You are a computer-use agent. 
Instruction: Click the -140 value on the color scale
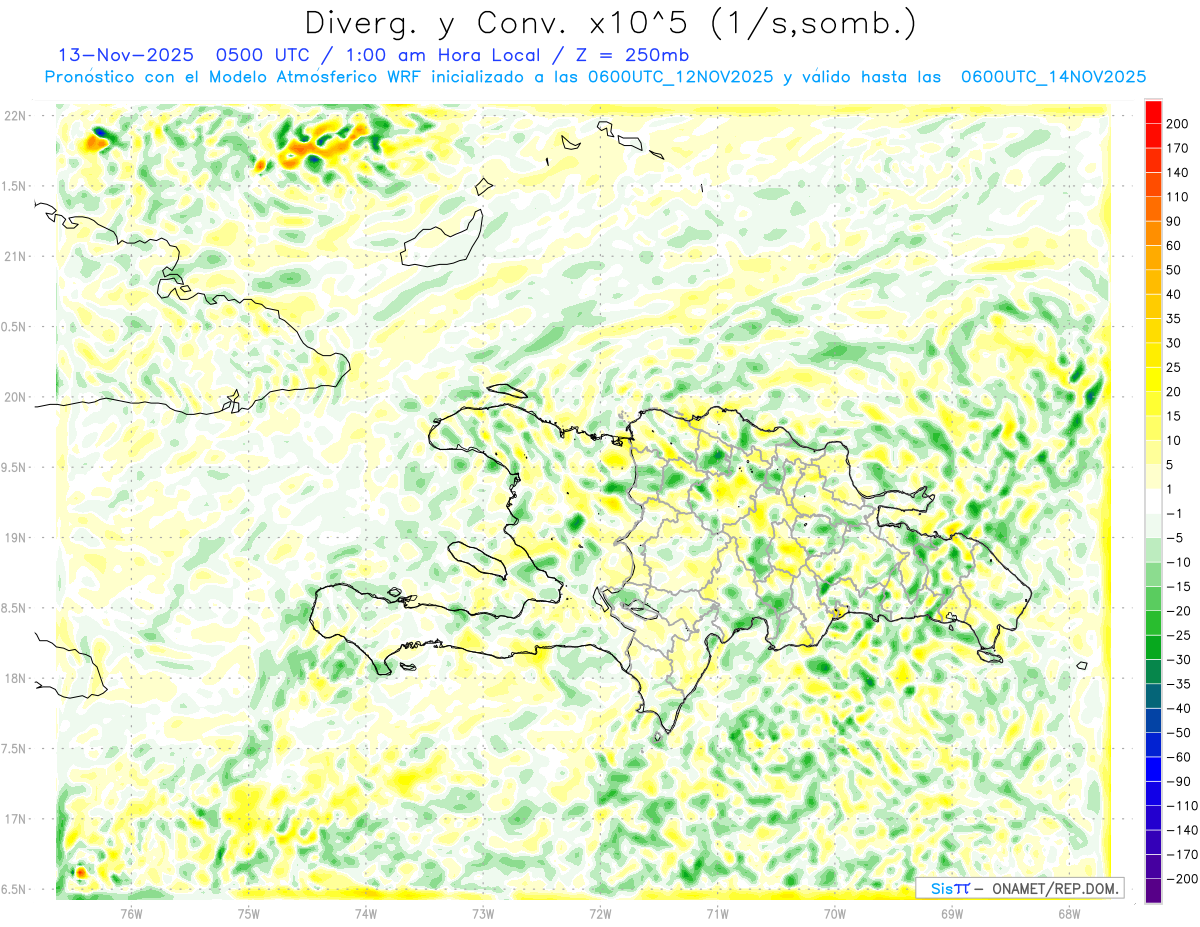tap(1183, 830)
